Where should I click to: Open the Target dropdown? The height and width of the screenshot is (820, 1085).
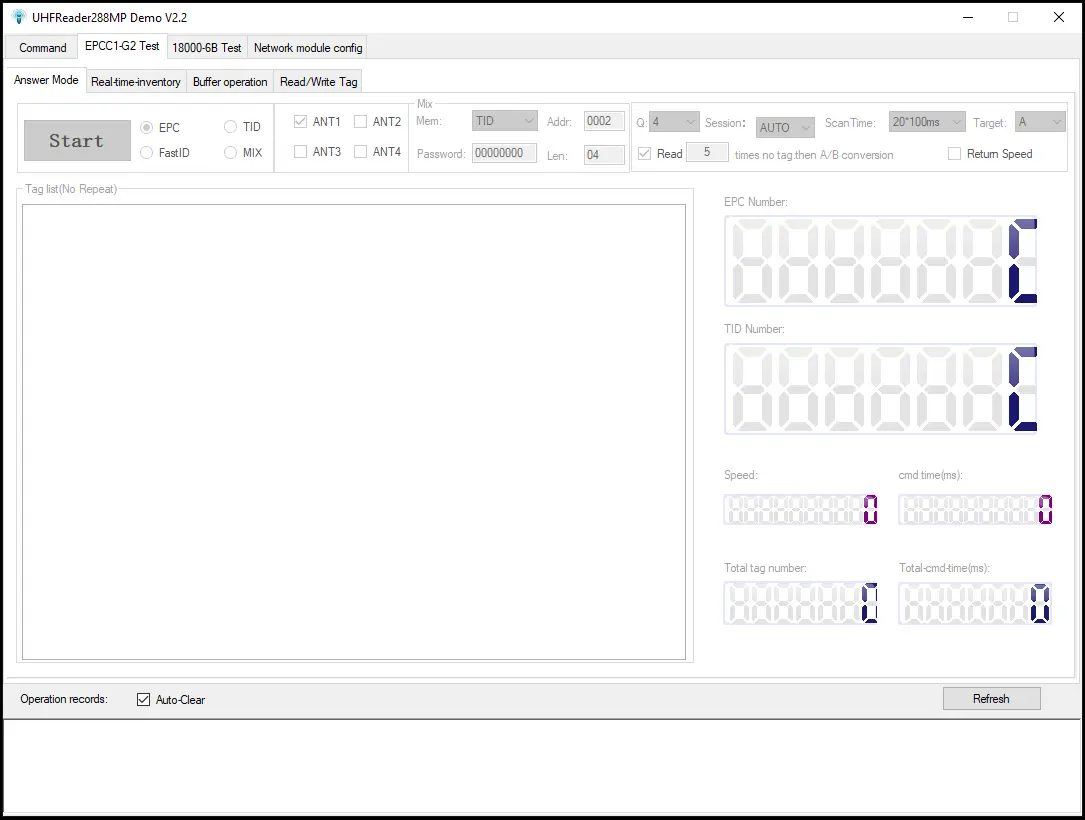(1040, 122)
